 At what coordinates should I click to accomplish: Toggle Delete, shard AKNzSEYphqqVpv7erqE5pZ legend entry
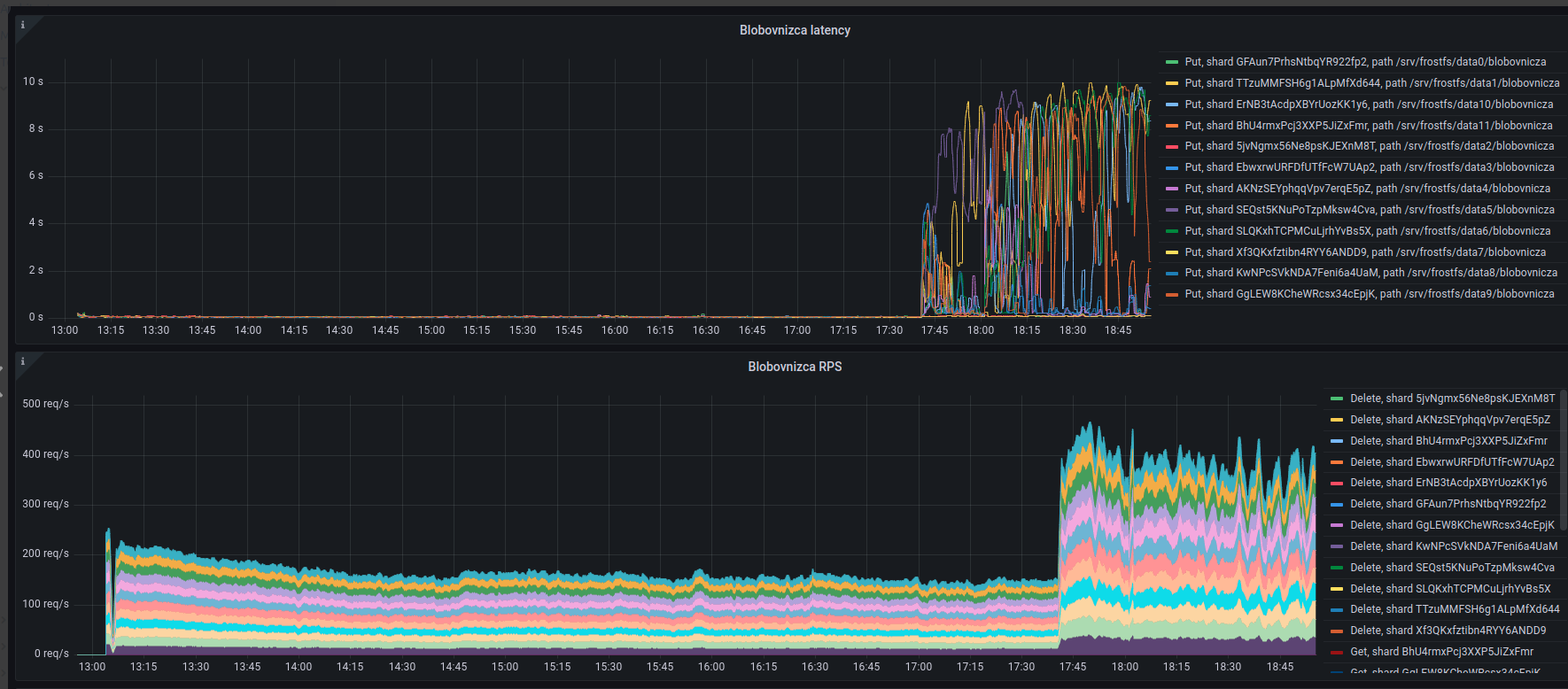(1450, 420)
